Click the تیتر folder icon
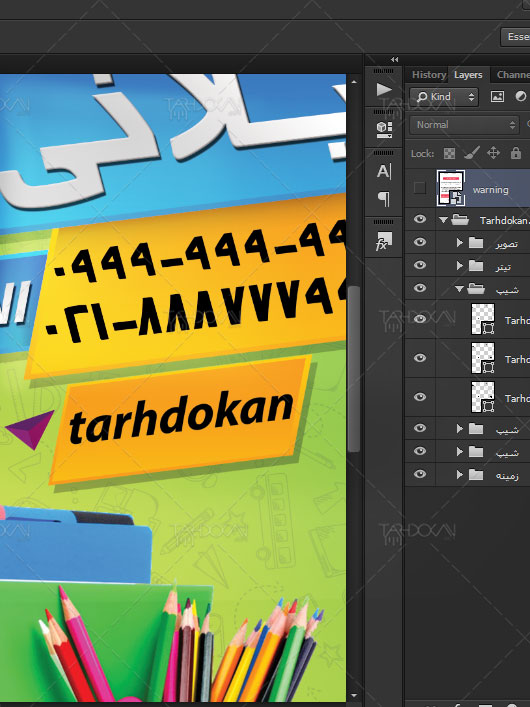Image resolution: width=530 pixels, height=707 pixels. 476,266
